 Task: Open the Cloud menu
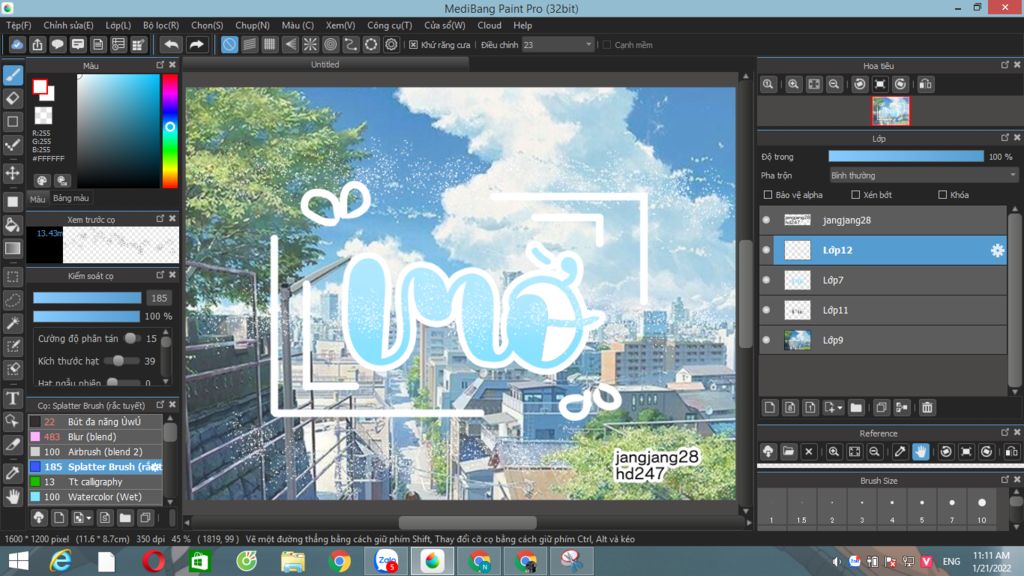click(x=489, y=25)
